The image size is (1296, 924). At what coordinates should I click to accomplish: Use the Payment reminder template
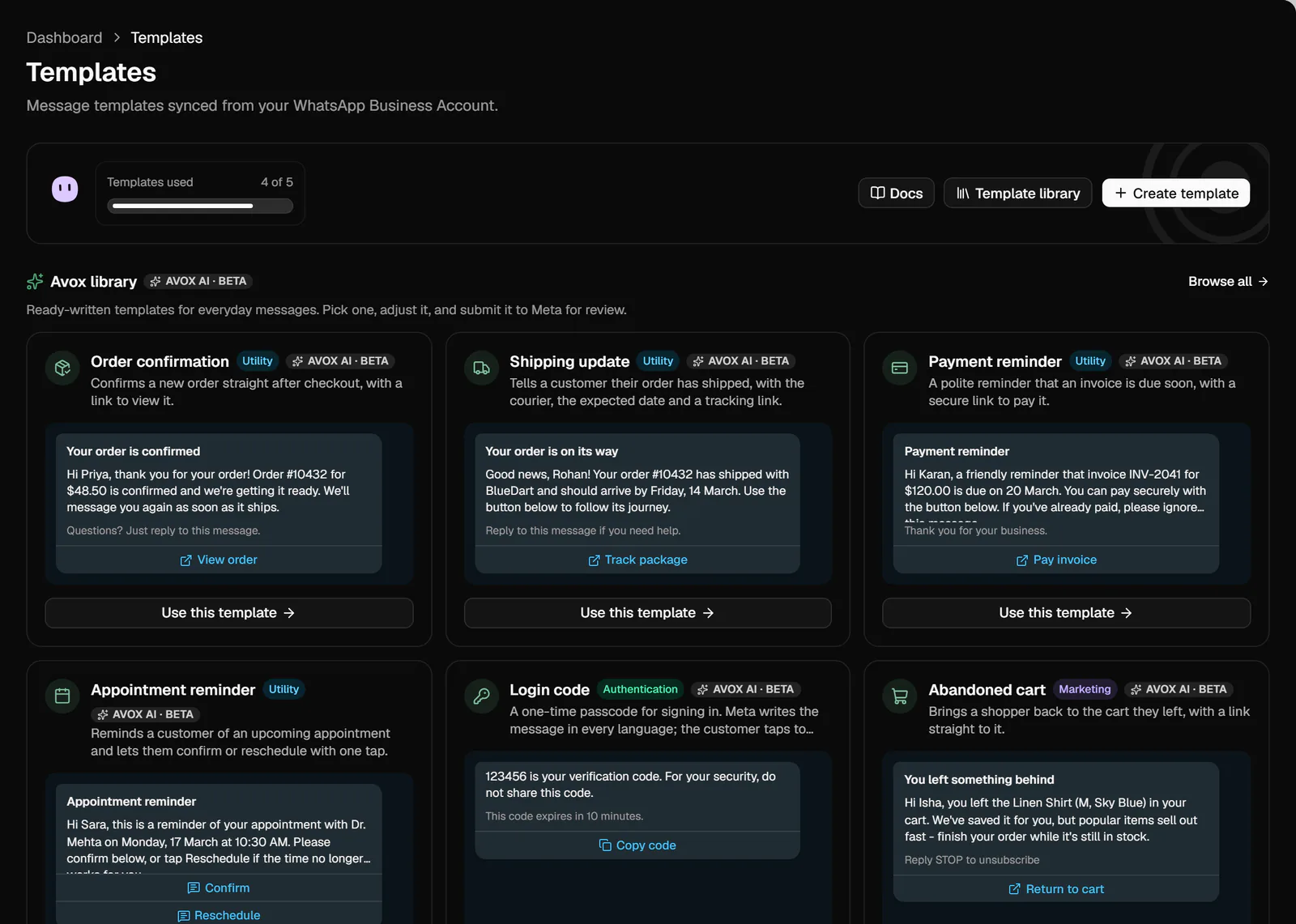click(1067, 613)
